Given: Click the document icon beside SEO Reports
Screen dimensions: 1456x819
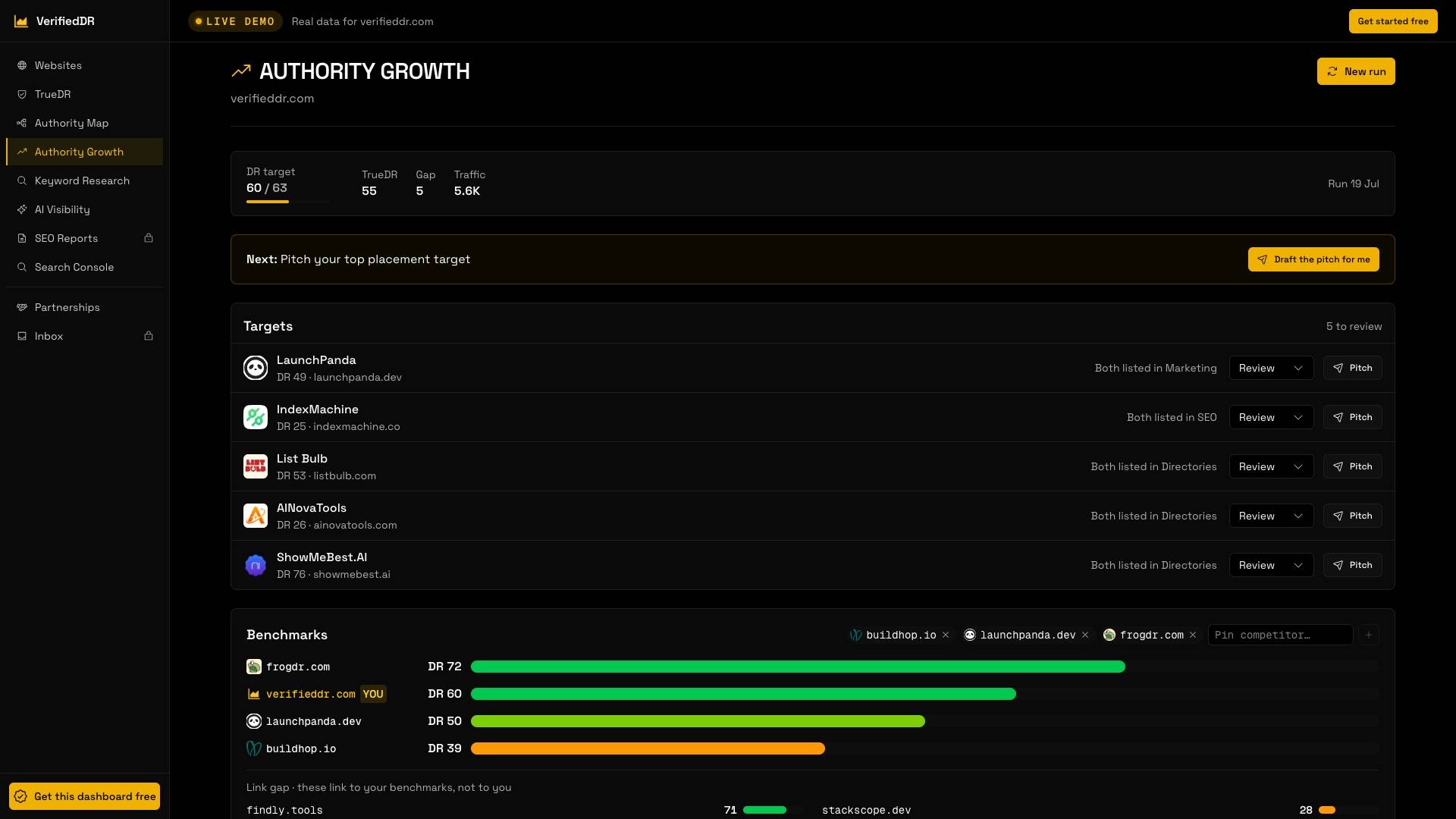Looking at the screenshot, I should tap(22, 238).
